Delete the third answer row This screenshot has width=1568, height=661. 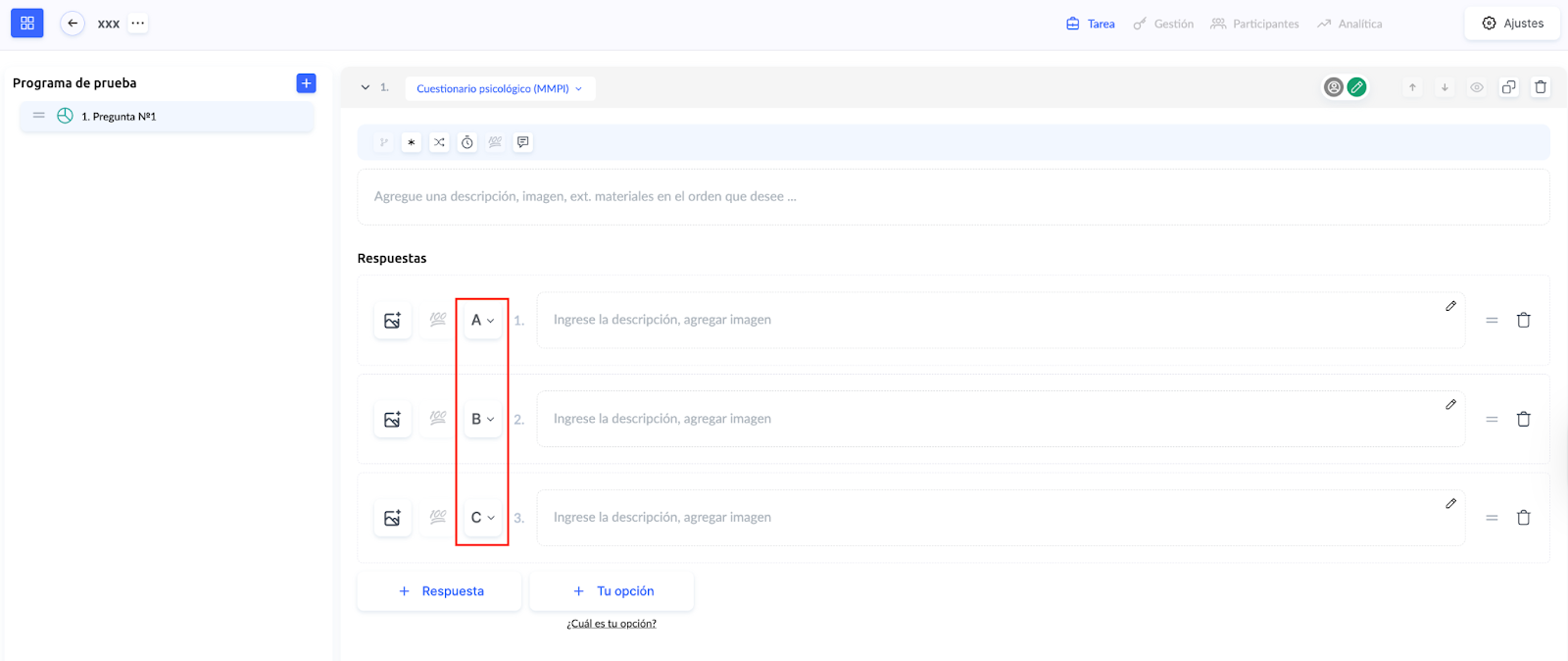tap(1523, 518)
